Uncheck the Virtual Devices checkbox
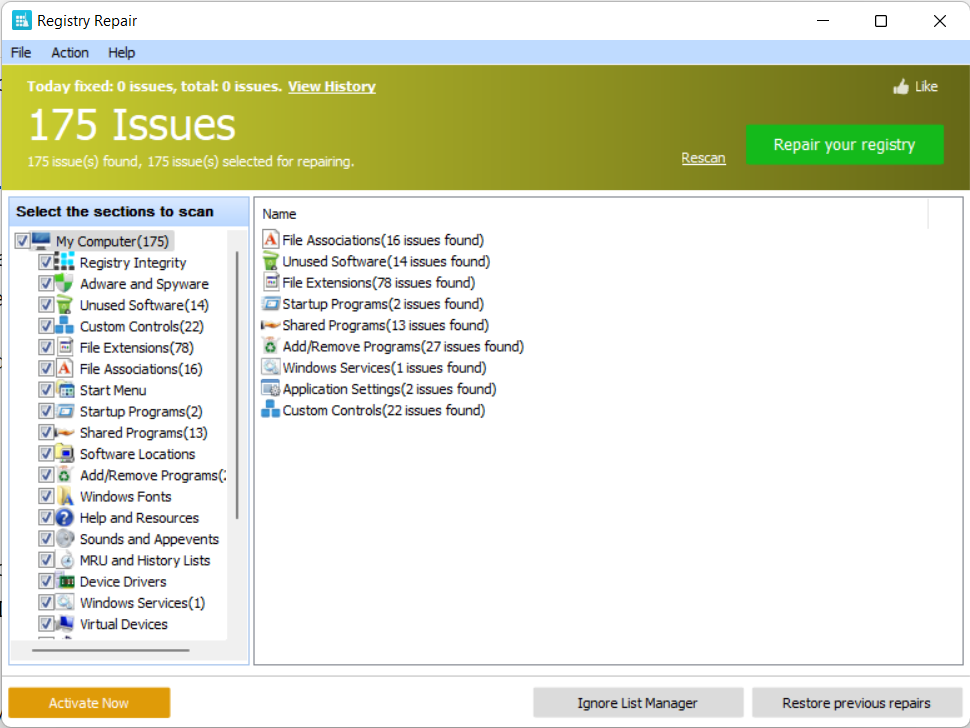The image size is (970, 728). [x=46, y=623]
